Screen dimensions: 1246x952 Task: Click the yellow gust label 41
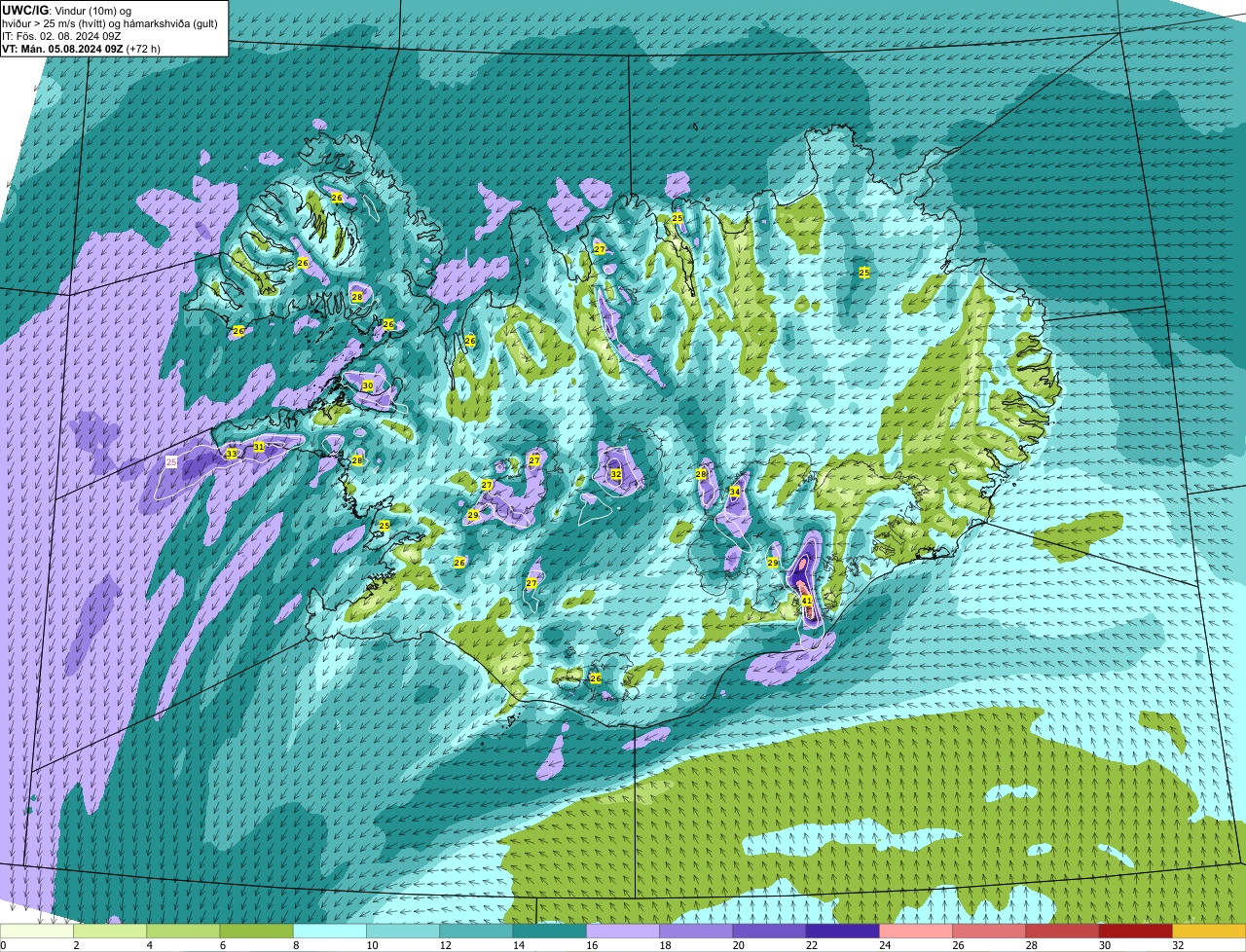[807, 602]
